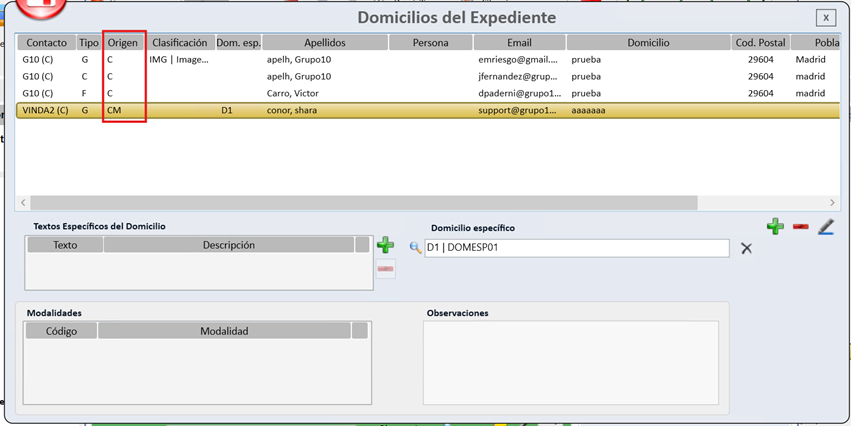
Task: Click the red minus under Textos Específicos add icon
Action: click(385, 269)
